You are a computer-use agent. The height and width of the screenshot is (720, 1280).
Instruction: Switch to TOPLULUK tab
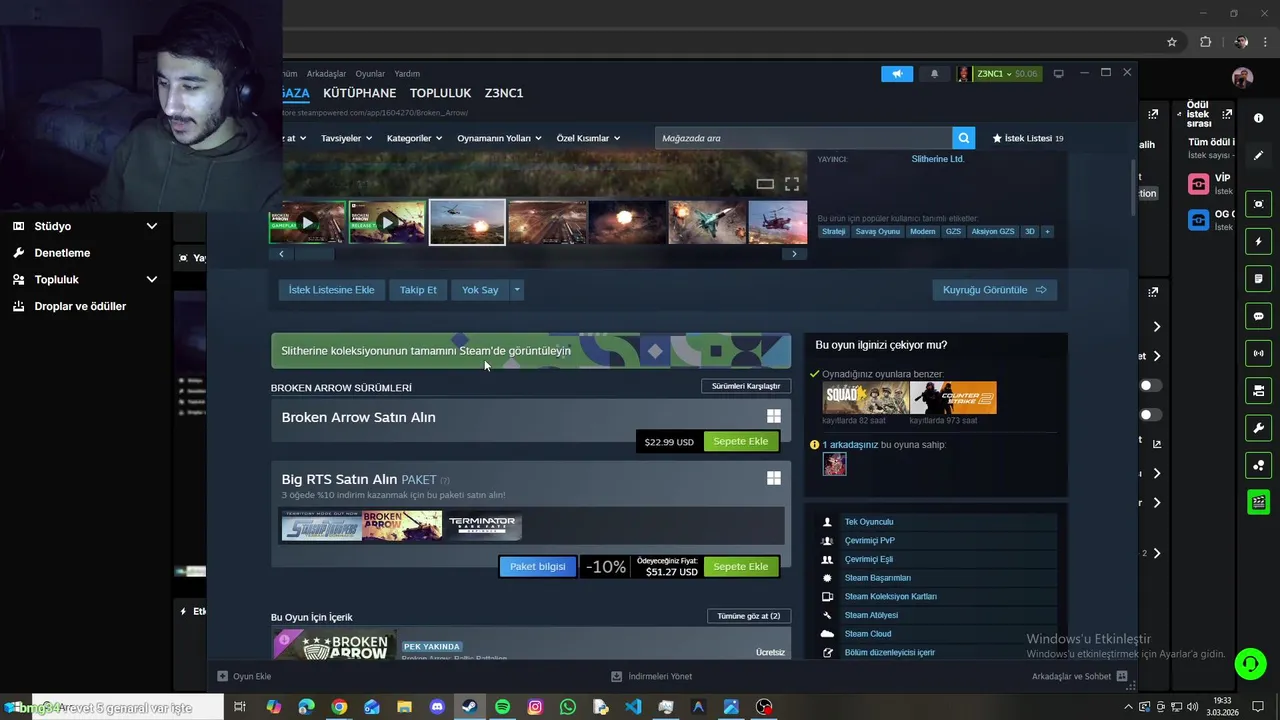point(440,93)
